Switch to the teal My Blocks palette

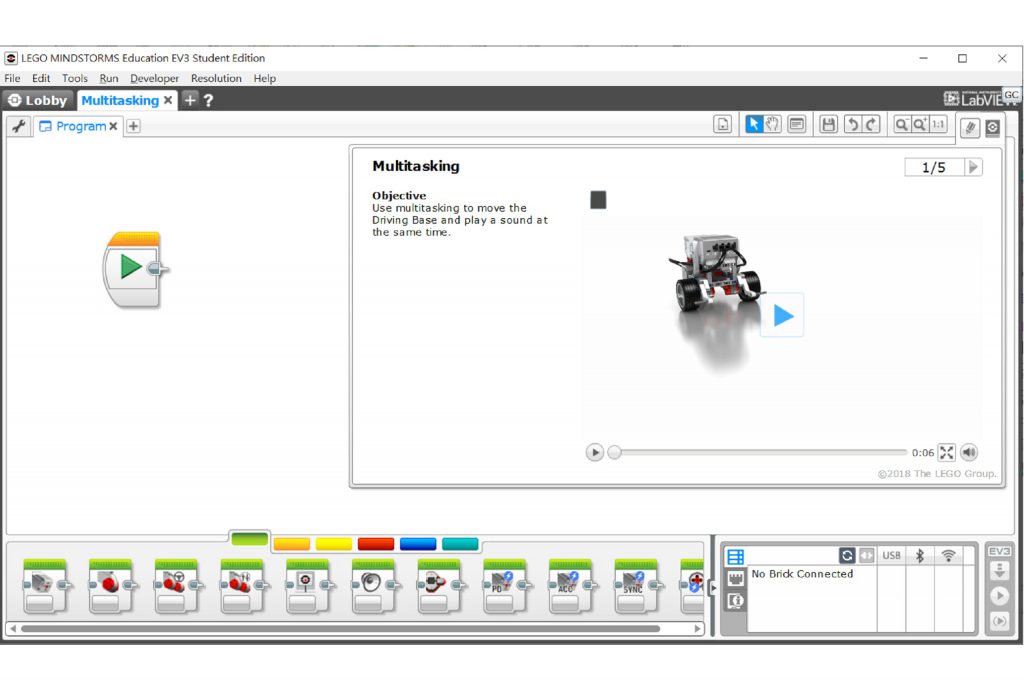pos(460,543)
